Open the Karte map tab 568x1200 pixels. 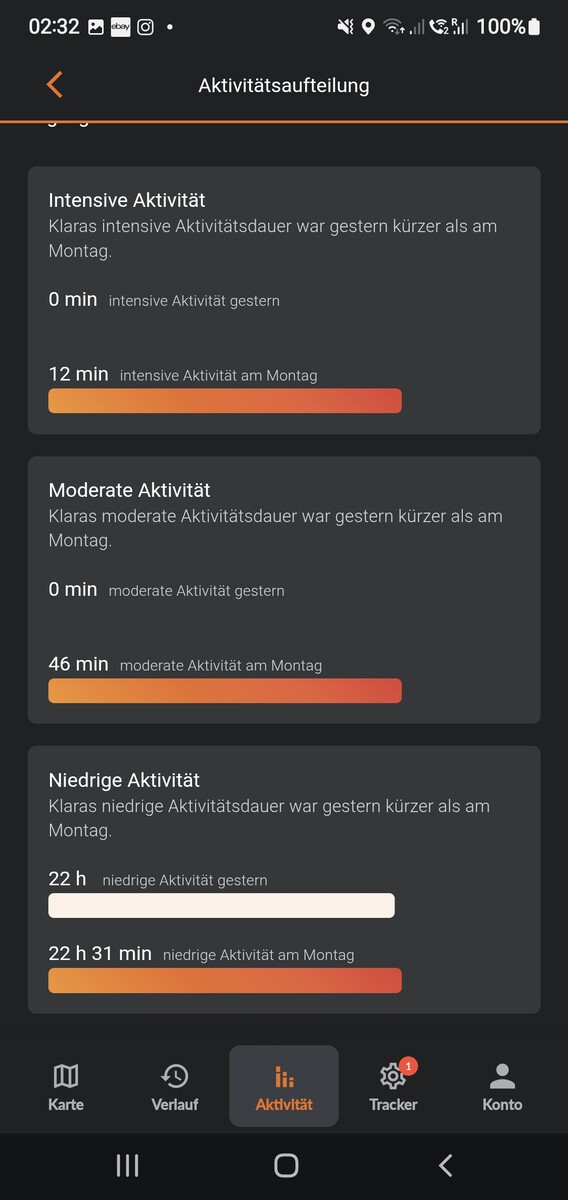click(66, 1087)
